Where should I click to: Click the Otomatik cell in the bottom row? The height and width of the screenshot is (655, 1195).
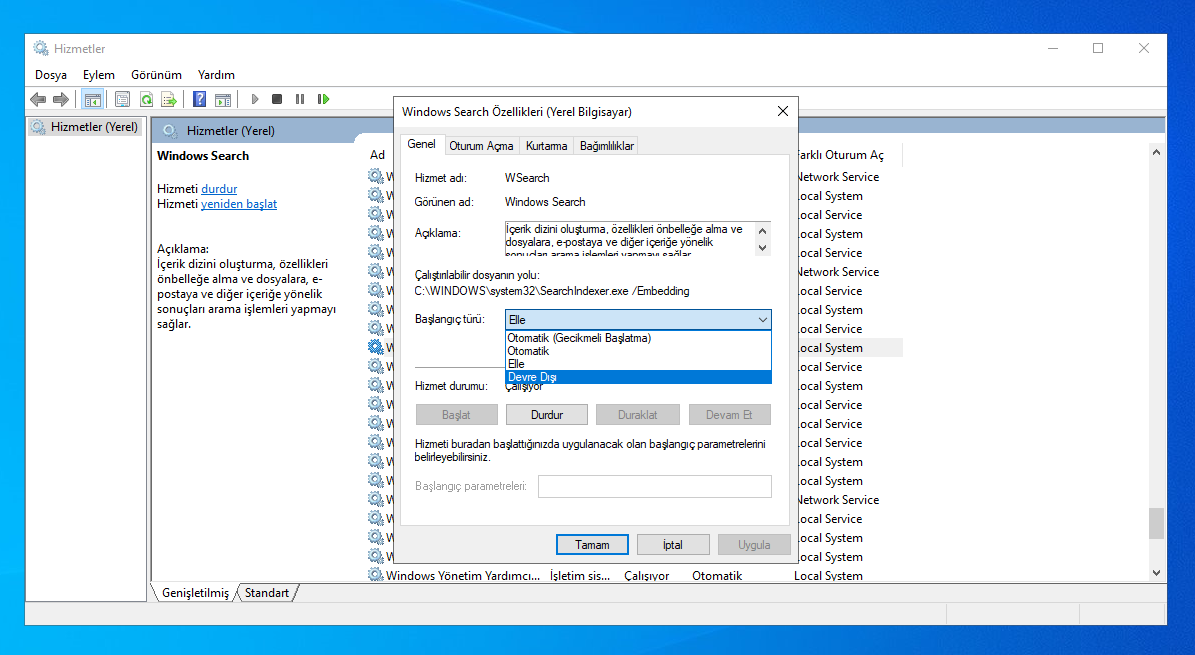click(x=717, y=576)
